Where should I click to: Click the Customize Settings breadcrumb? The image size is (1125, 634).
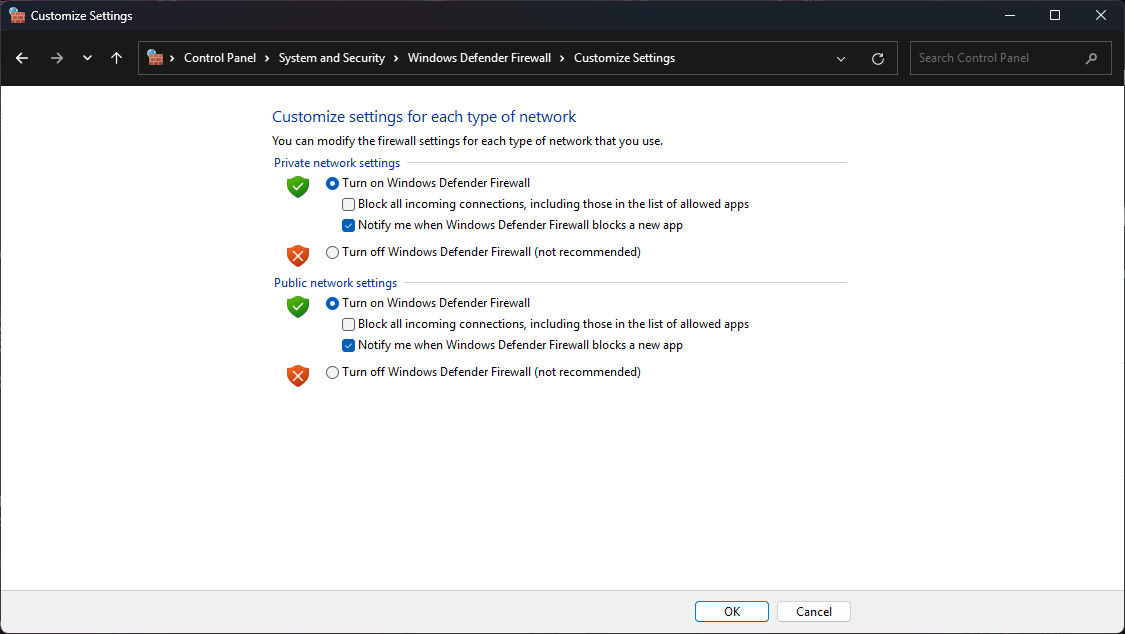pos(624,58)
